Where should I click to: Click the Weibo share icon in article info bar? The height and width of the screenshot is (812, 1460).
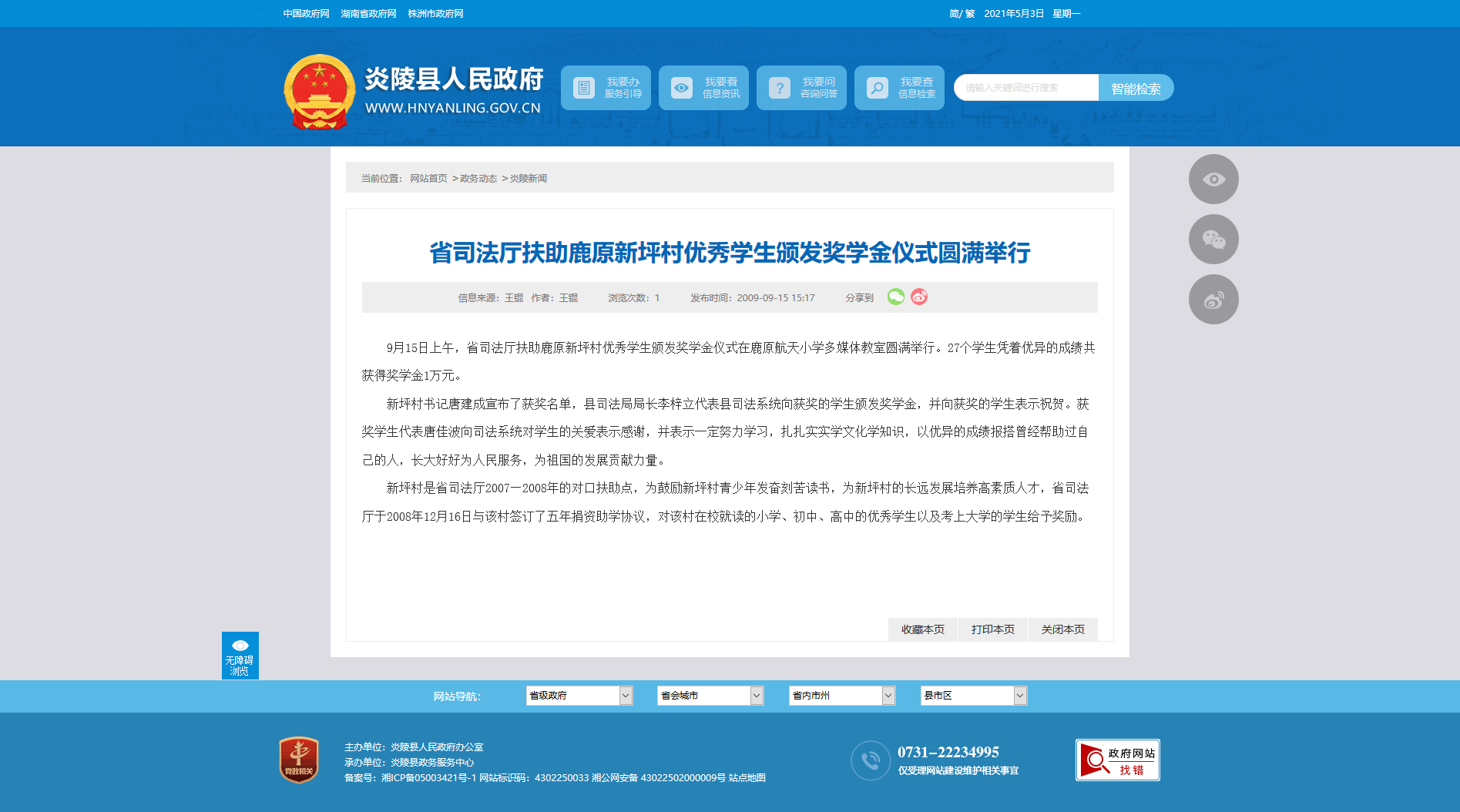tap(919, 297)
